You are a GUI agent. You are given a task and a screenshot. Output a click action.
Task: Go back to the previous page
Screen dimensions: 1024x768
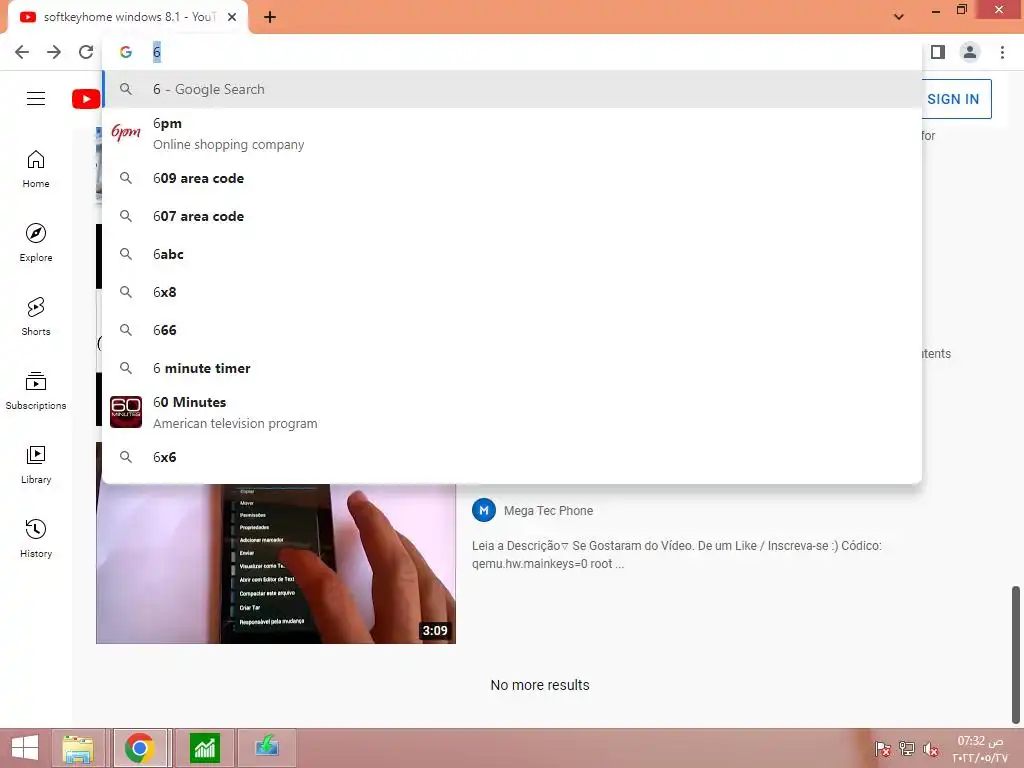(x=22, y=52)
